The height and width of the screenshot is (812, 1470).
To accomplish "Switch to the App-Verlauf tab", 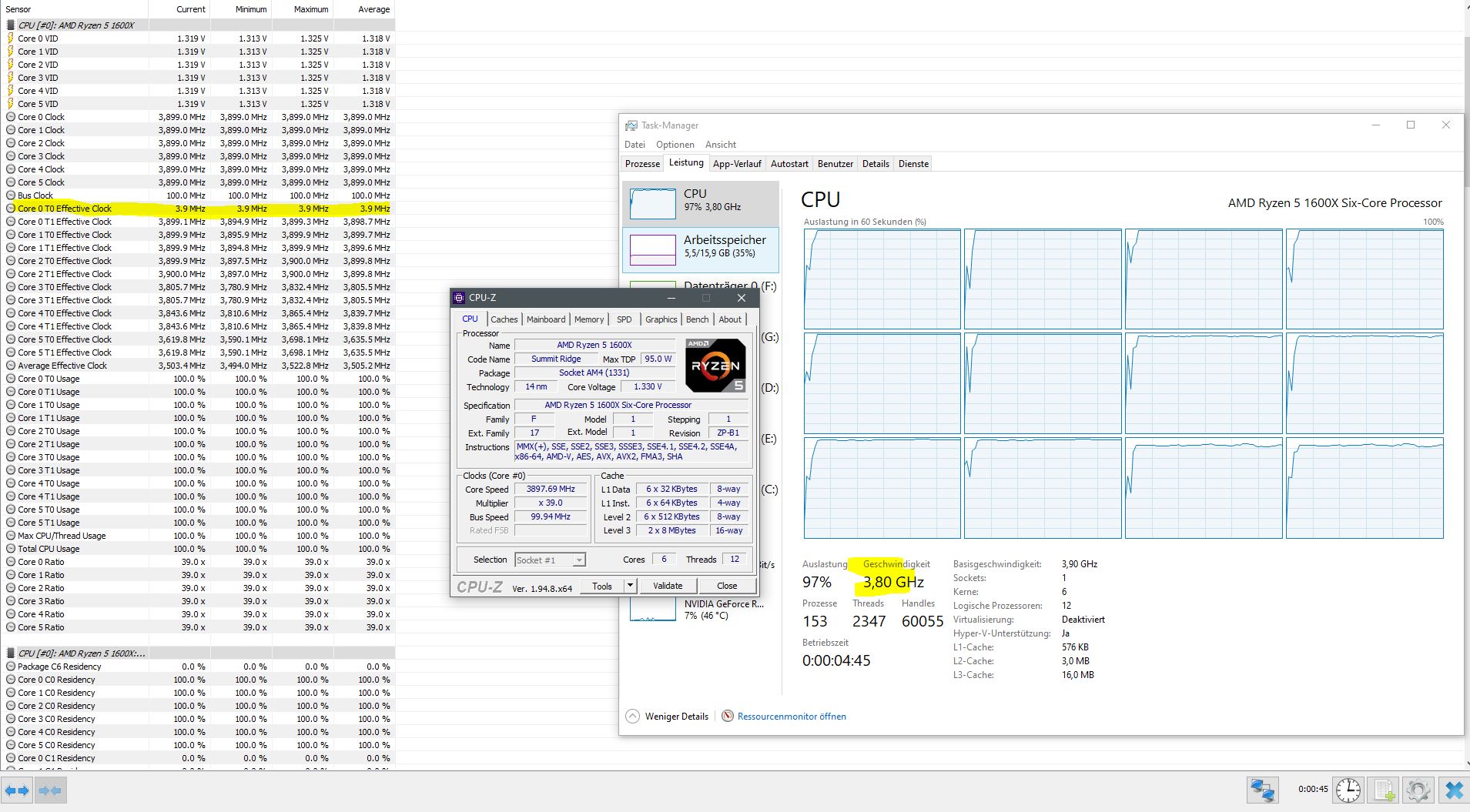I will click(737, 163).
